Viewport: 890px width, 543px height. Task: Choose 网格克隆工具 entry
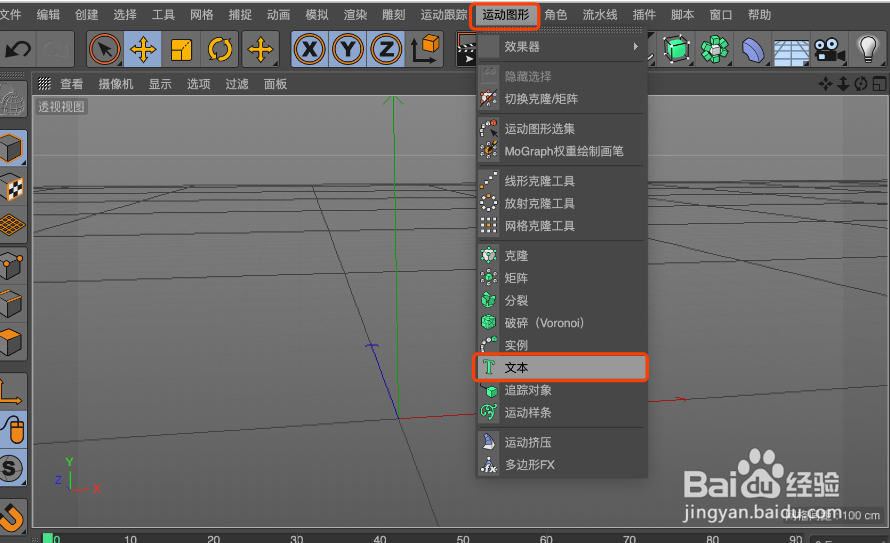tap(561, 226)
